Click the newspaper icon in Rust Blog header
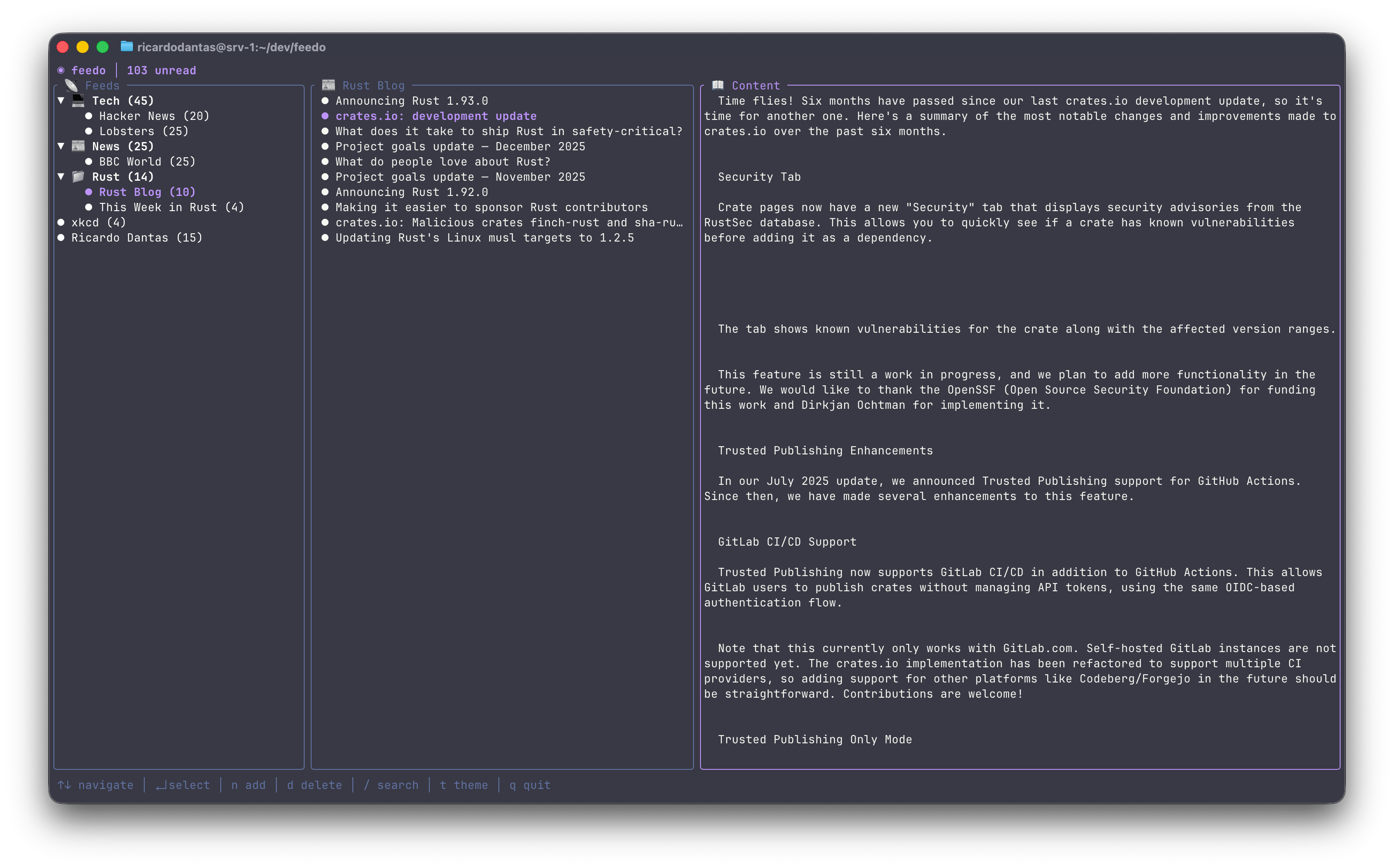This screenshot has width=1394, height=868. 329,86
